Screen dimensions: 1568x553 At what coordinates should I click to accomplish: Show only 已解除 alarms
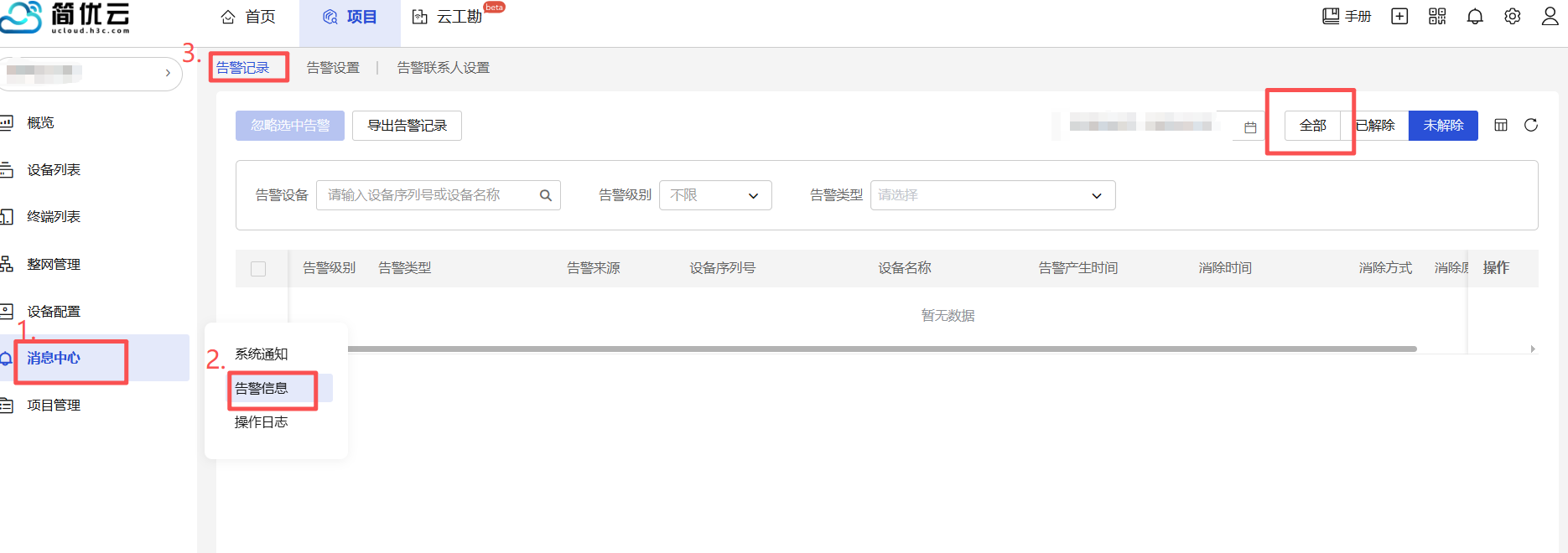[1375, 126]
